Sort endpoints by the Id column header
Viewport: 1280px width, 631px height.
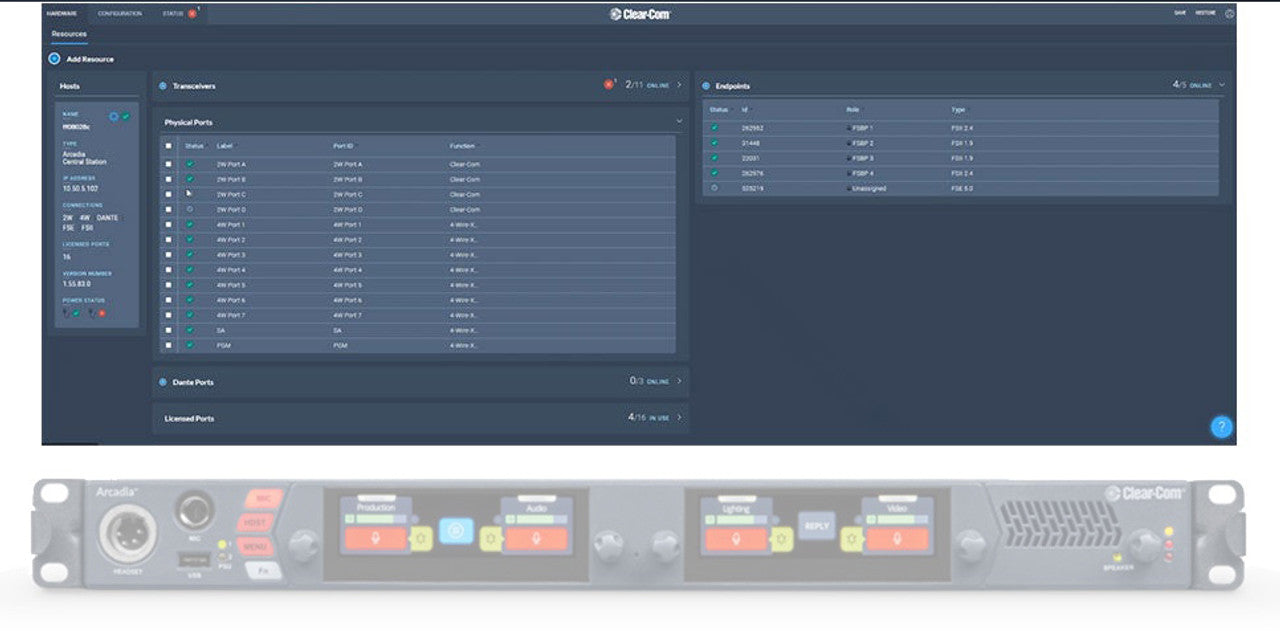click(x=745, y=109)
